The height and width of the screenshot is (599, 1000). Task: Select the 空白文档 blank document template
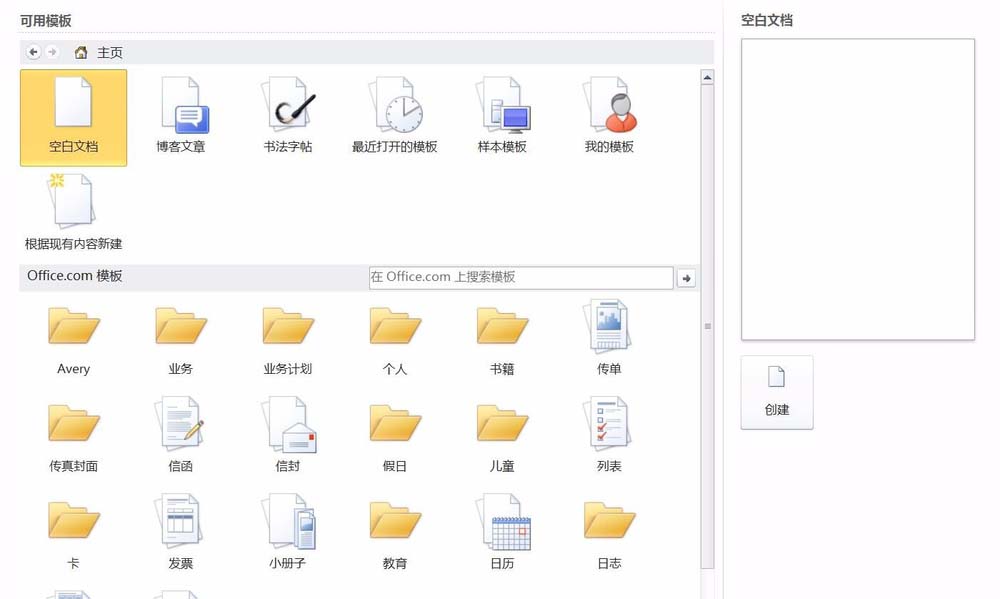pos(73,118)
